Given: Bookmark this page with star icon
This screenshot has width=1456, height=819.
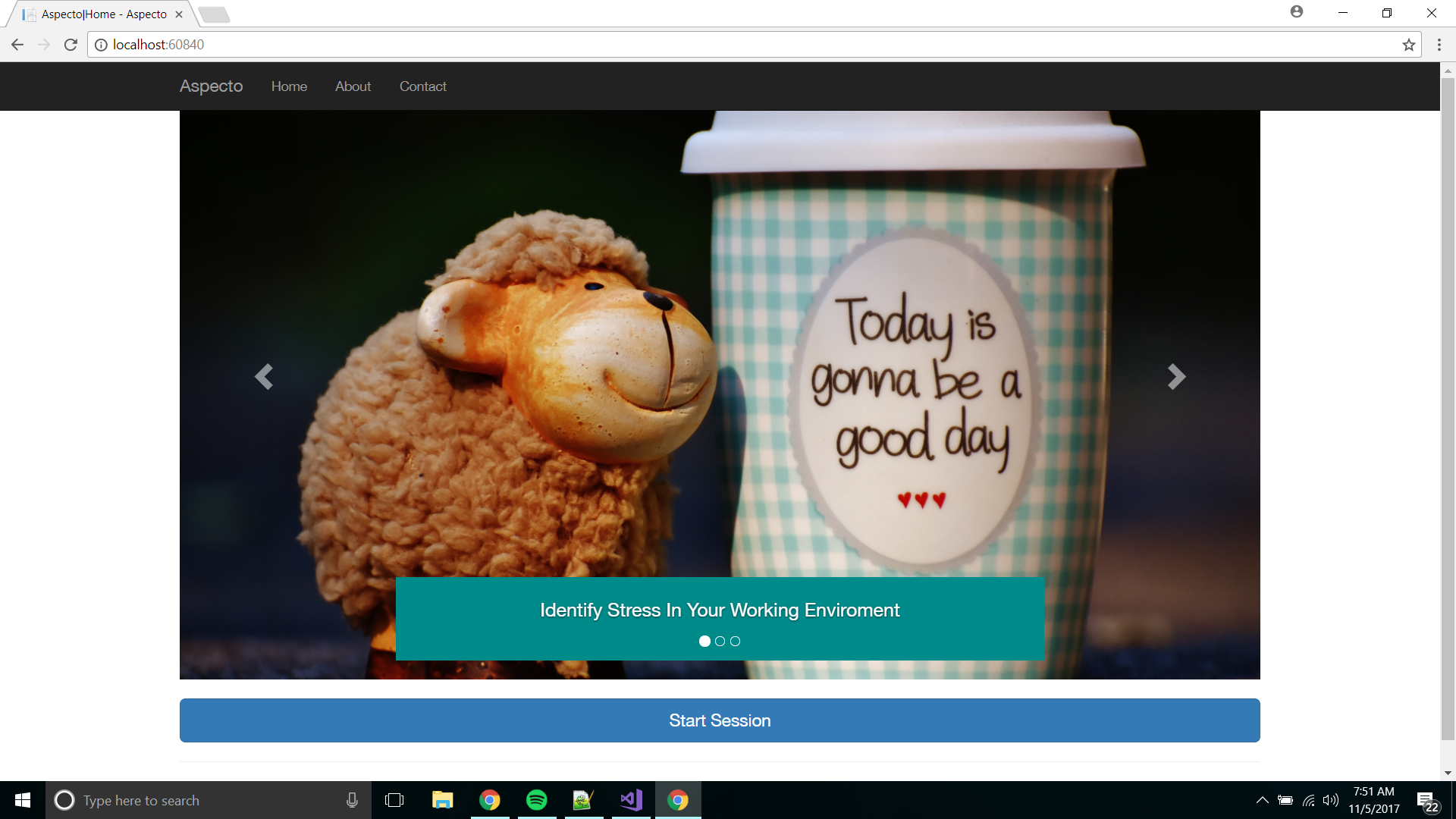Looking at the screenshot, I should click(1408, 45).
